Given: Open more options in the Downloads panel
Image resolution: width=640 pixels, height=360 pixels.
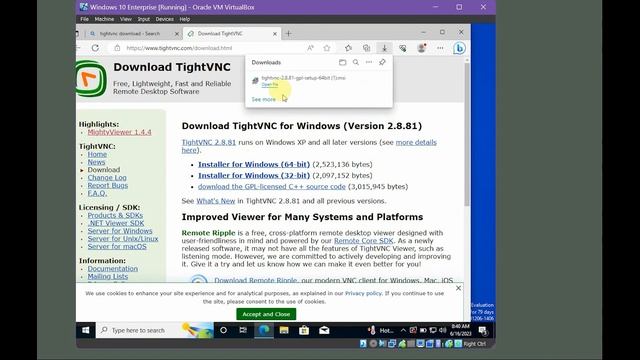Looking at the screenshot, I should tap(369, 62).
